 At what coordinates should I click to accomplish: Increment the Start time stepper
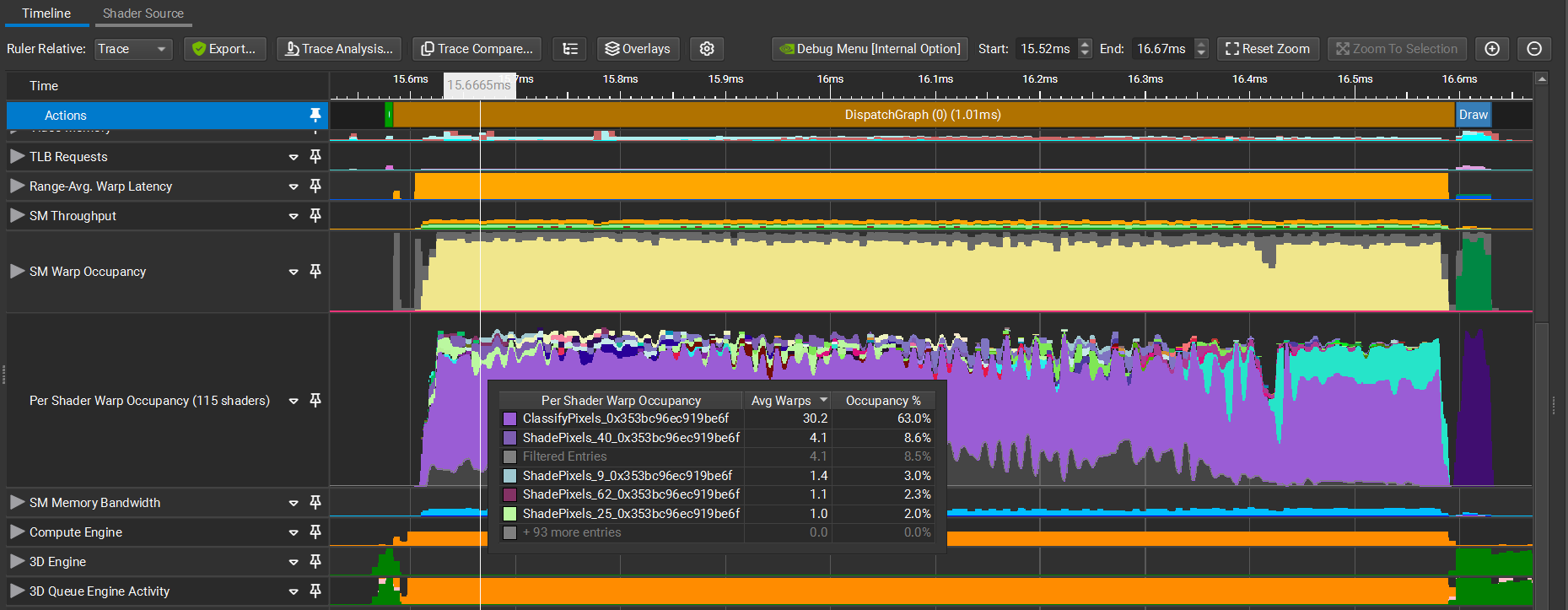coord(1086,44)
